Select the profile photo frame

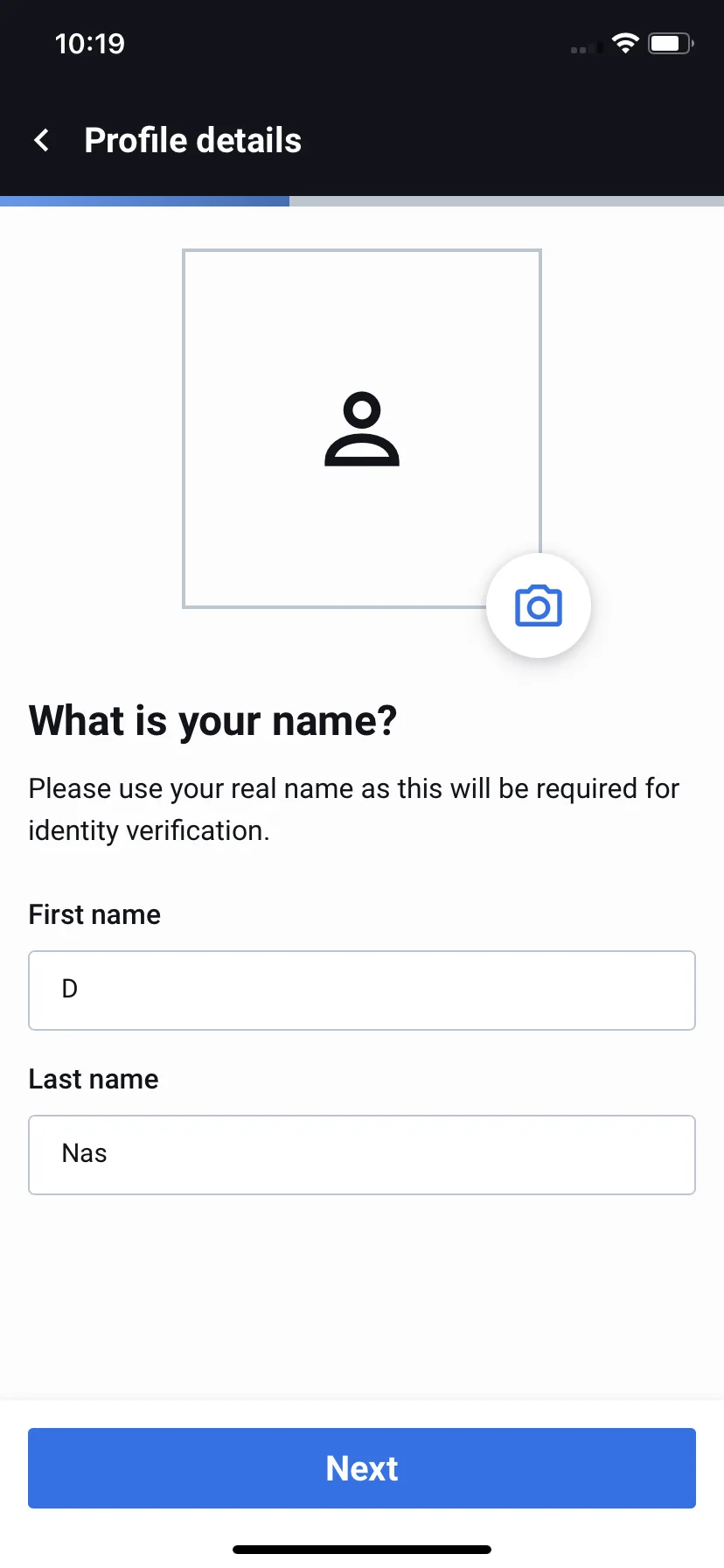[362, 429]
